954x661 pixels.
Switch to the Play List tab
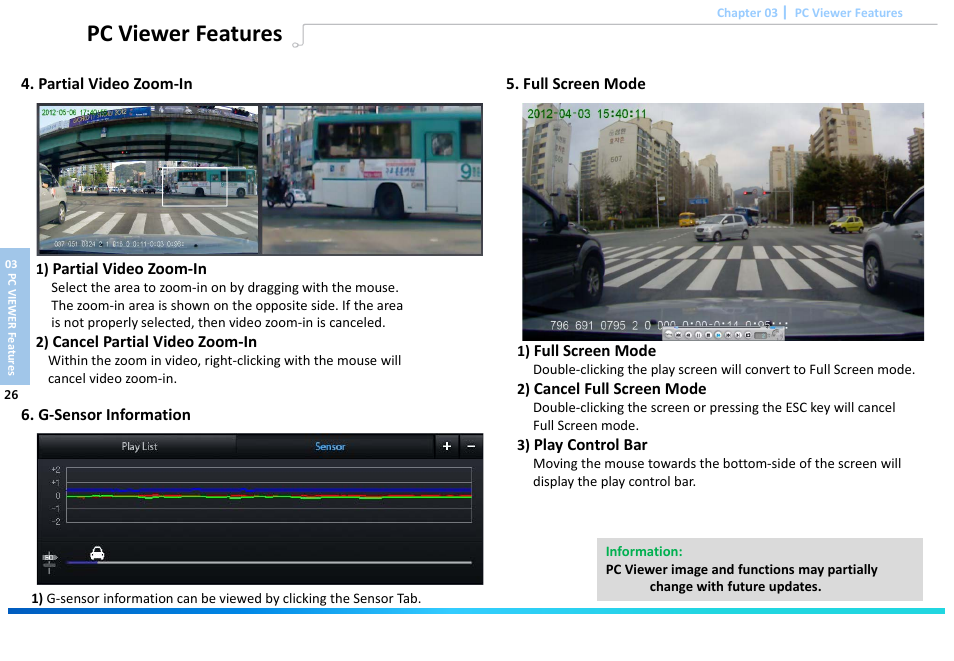pos(139,446)
